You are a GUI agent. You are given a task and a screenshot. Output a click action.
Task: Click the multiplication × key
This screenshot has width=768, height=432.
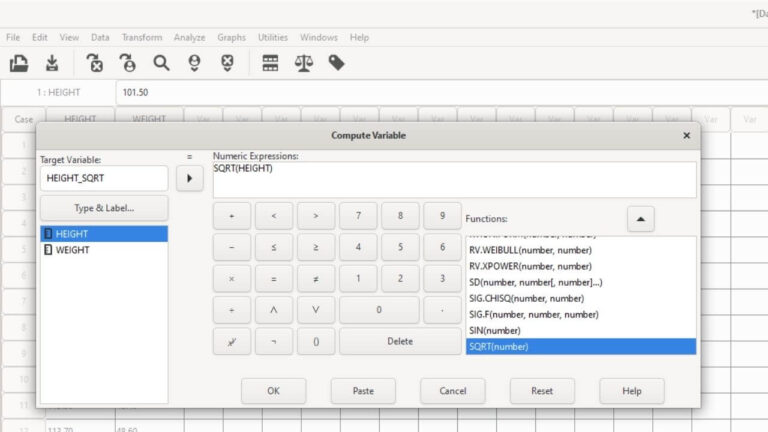coord(232,279)
